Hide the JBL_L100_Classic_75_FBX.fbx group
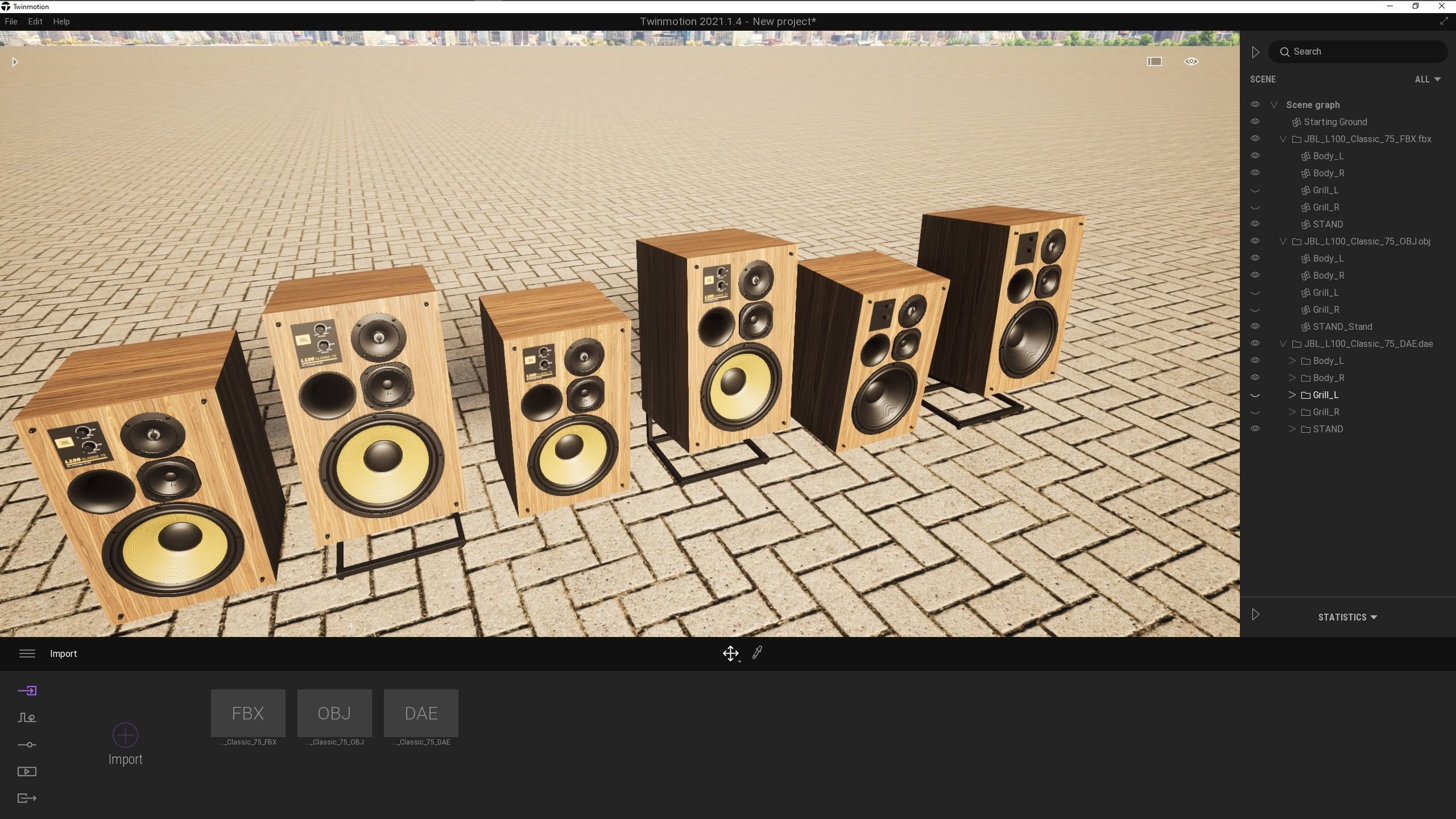Image resolution: width=1456 pixels, height=819 pixels. tap(1255, 139)
